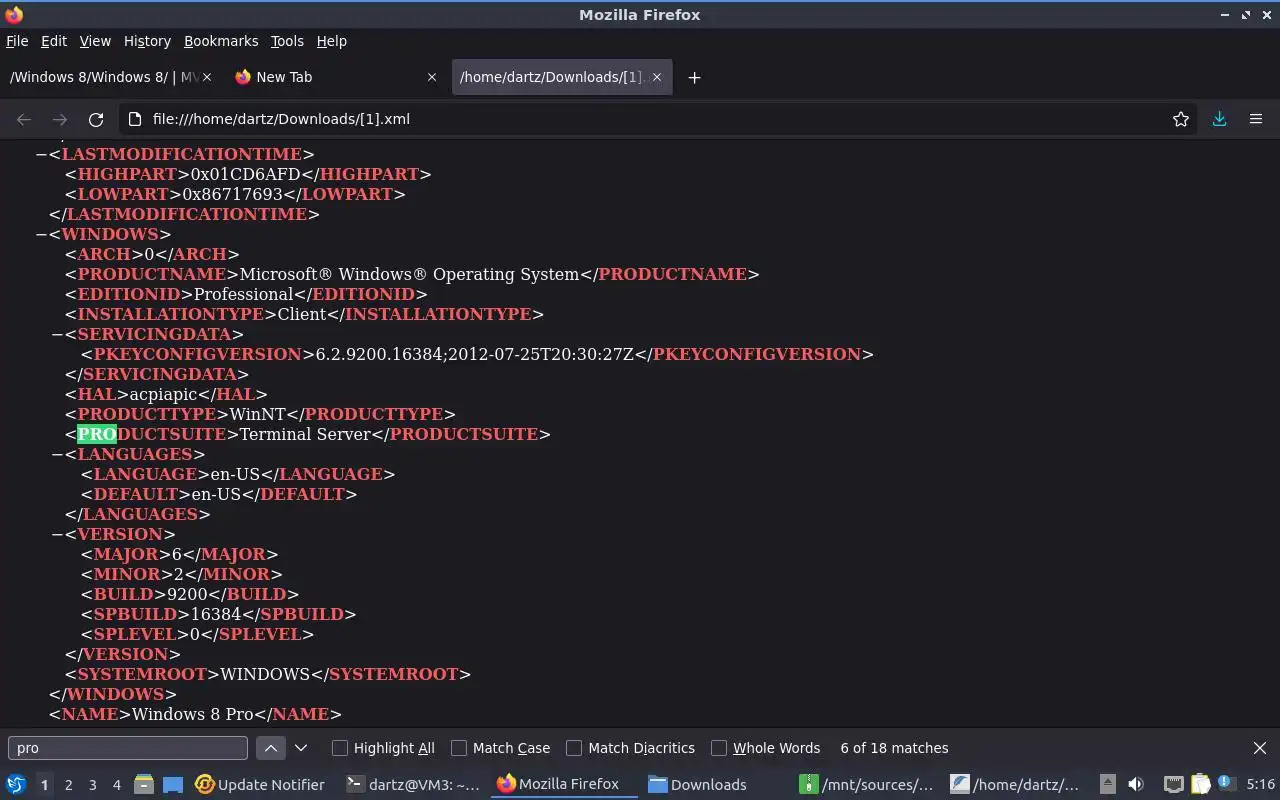
Task: Close the find bar
Action: [1260, 748]
